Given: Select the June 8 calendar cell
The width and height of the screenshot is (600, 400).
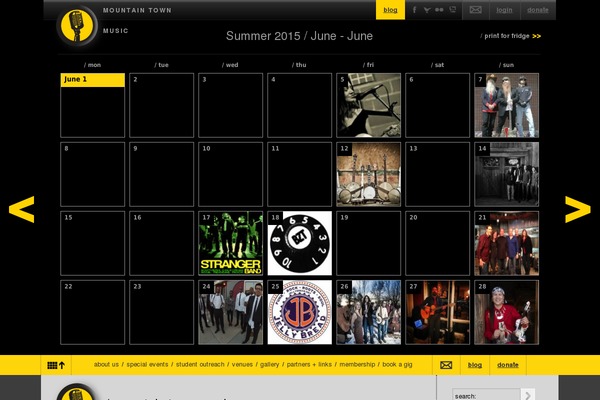Looking at the screenshot, I should (93, 174).
